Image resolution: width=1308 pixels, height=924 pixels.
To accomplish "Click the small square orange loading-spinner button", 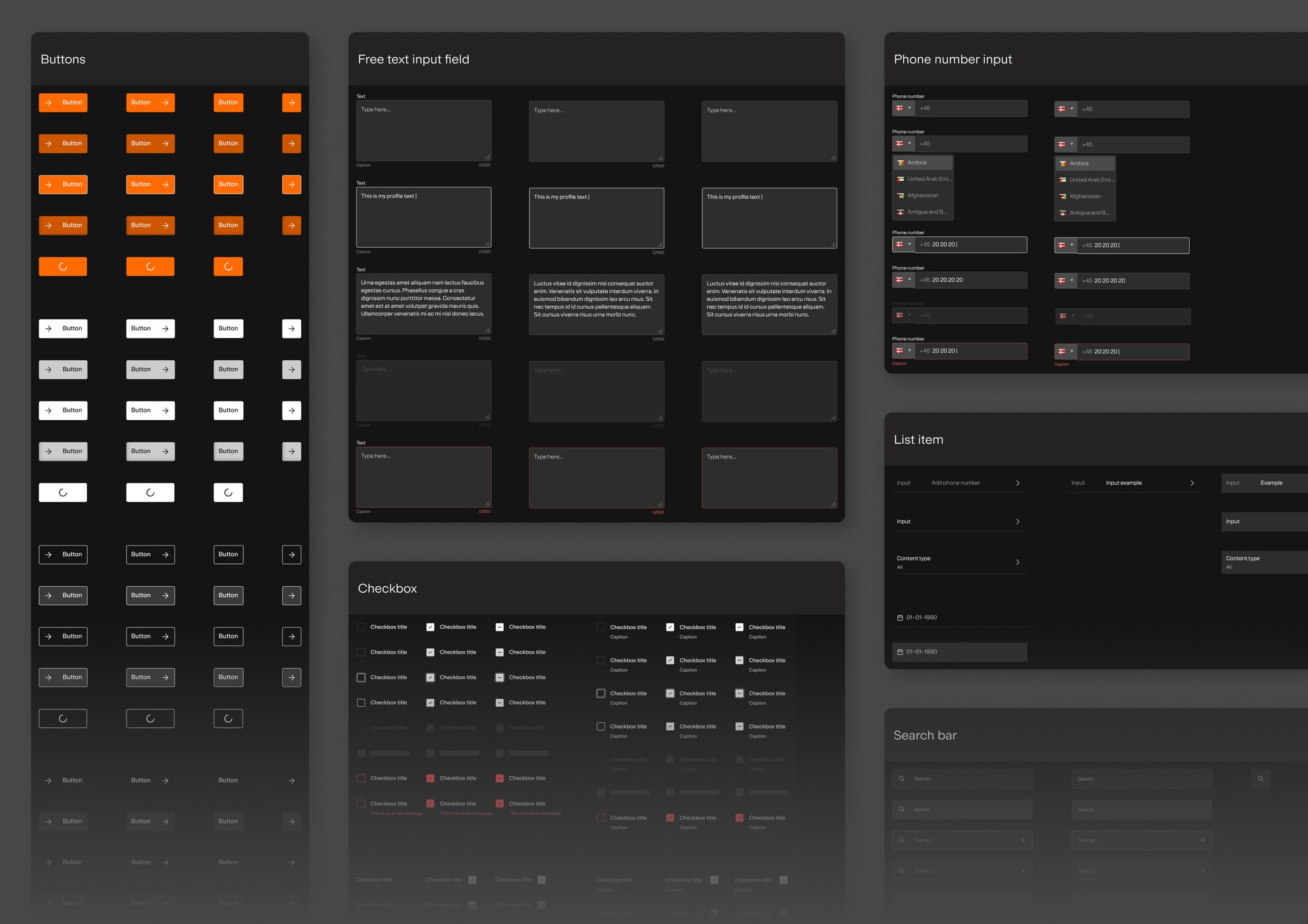I will 228,267.
